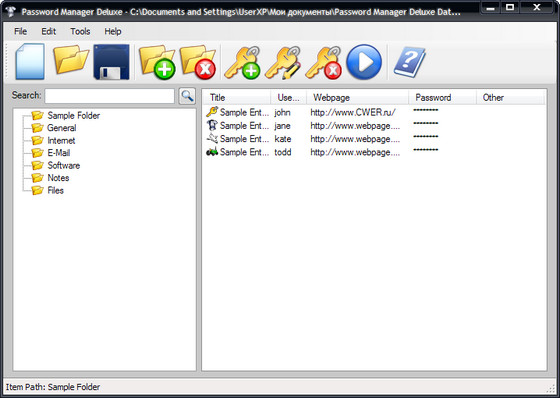Click kate's webpage URL cell
The width and height of the screenshot is (560, 398).
click(x=355, y=139)
